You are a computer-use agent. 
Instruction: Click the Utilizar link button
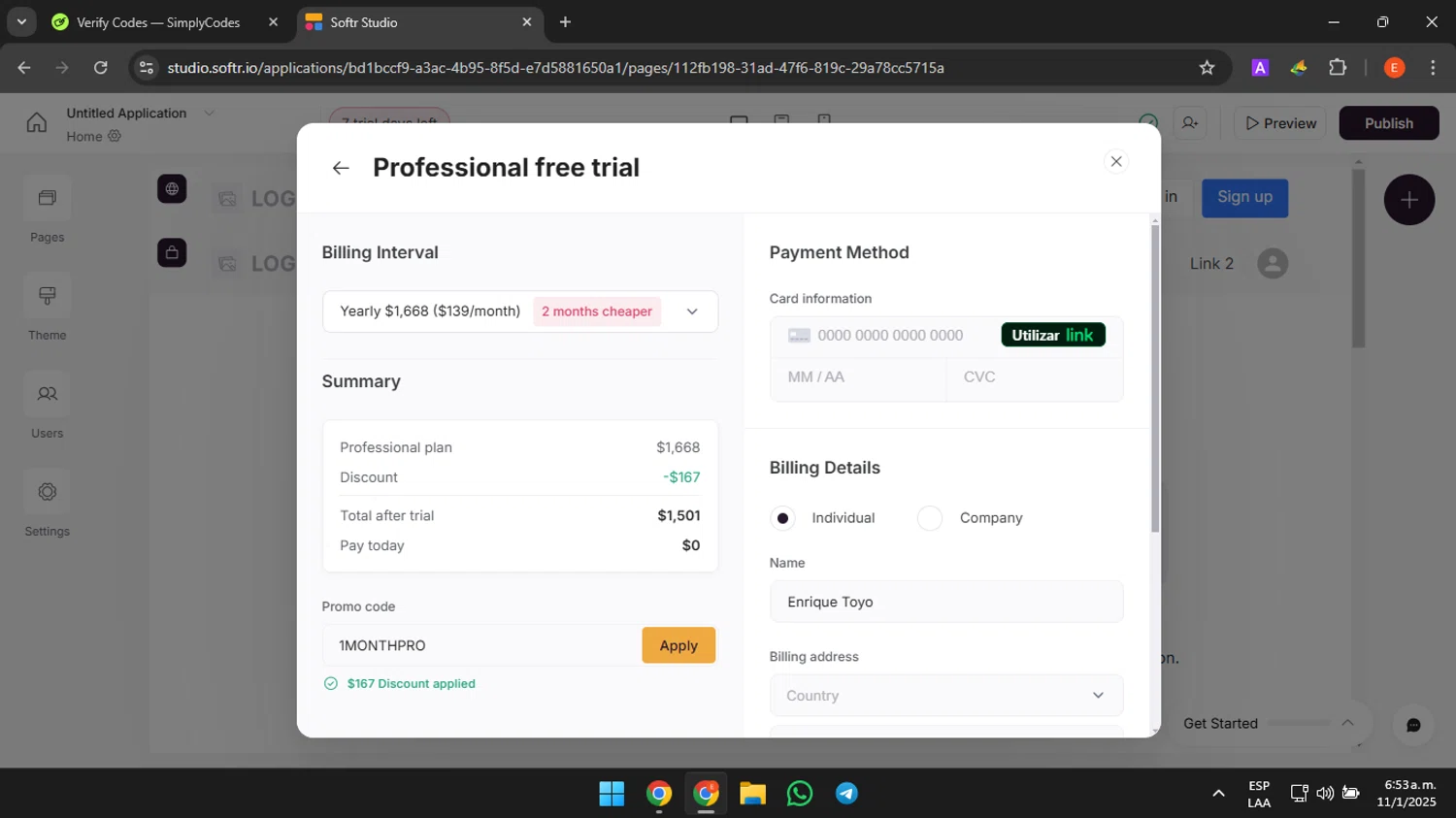point(1053,335)
